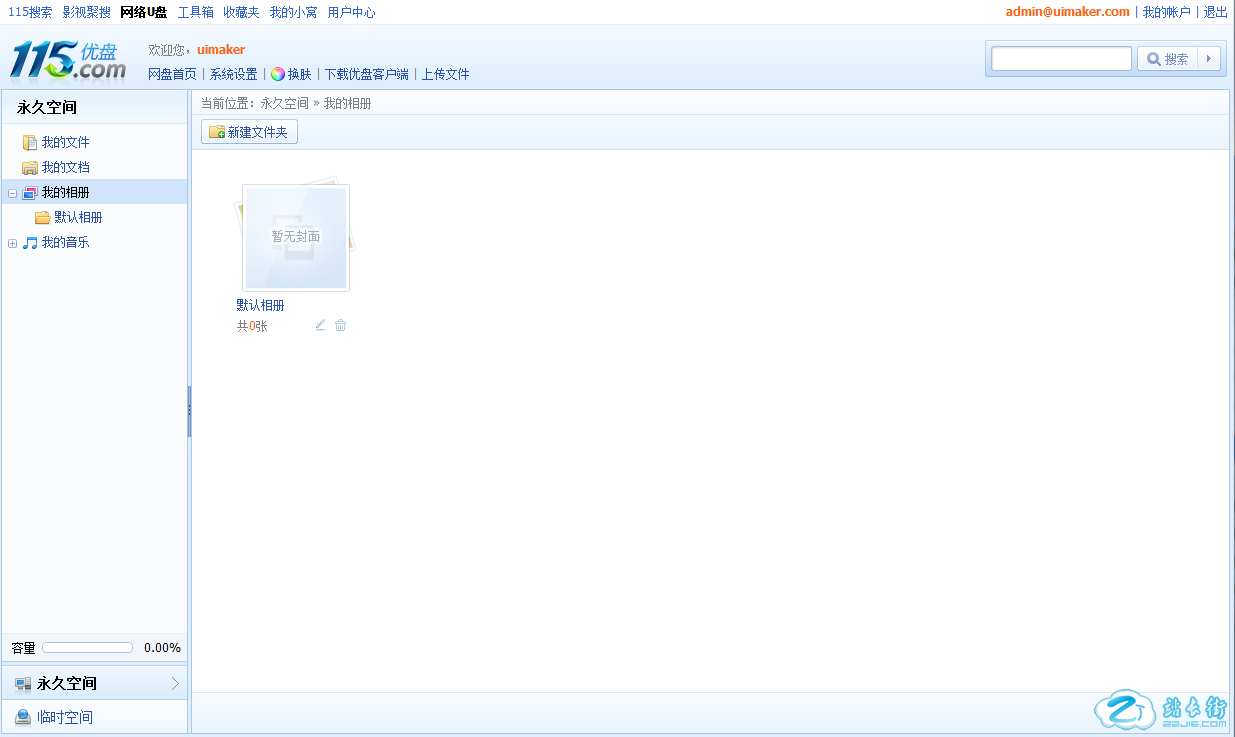Click the 115优盘 logo
Viewport: 1235px width, 737px height.
pyautogui.click(x=68, y=60)
